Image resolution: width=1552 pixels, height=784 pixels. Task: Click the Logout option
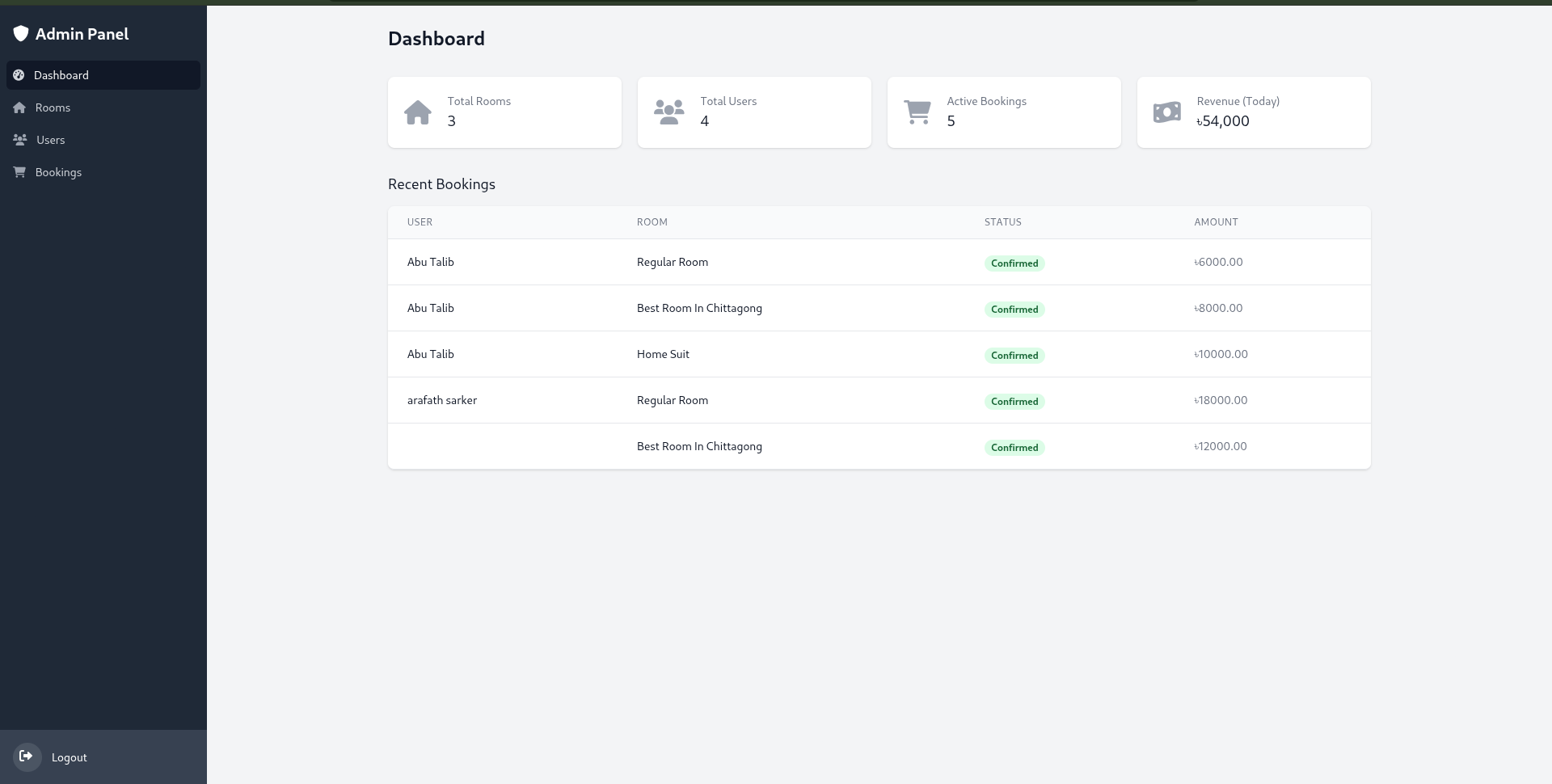click(69, 757)
